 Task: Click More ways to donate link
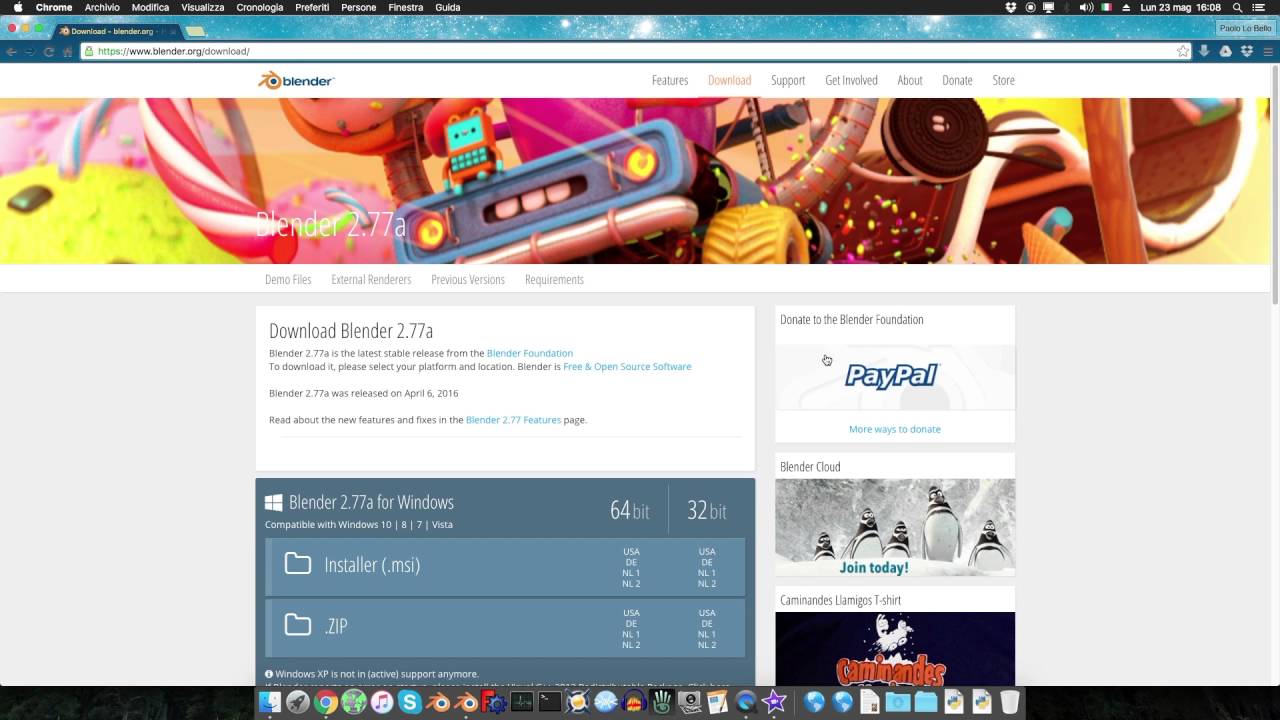[x=895, y=429]
